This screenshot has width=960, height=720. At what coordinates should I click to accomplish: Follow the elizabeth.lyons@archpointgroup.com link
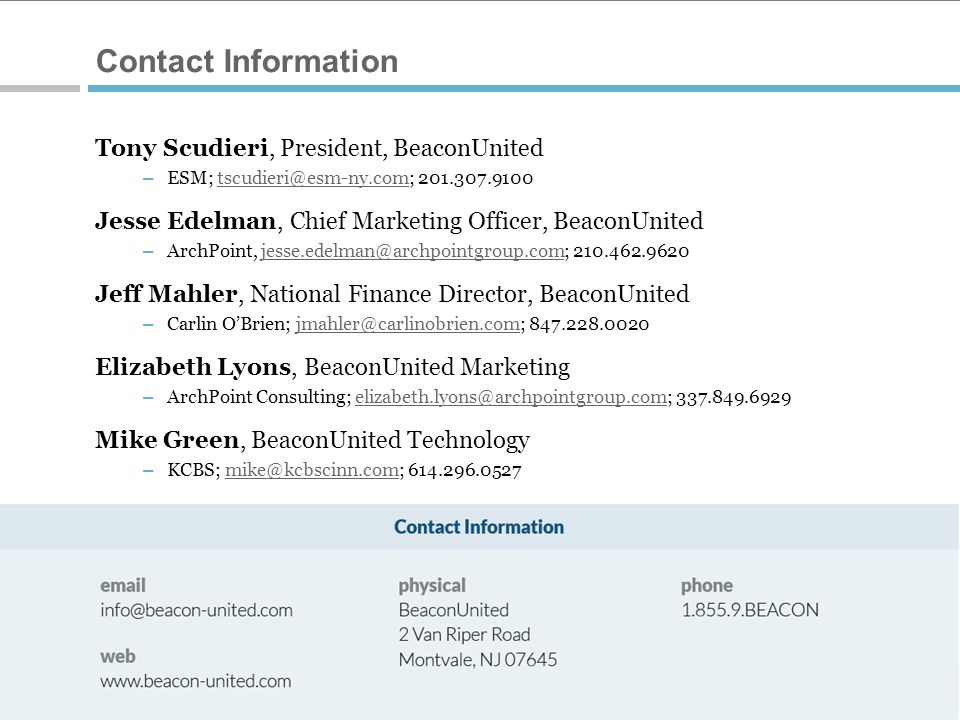coord(511,397)
